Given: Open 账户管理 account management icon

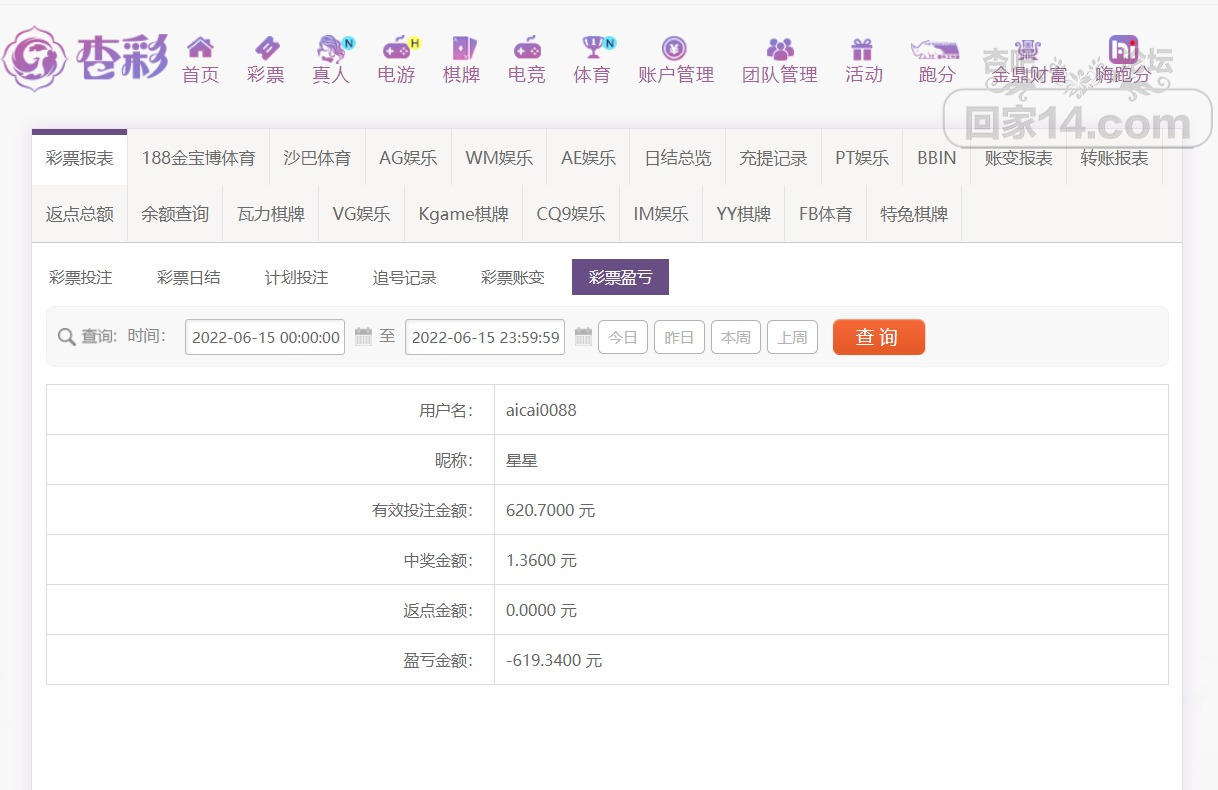Looking at the screenshot, I should (675, 48).
